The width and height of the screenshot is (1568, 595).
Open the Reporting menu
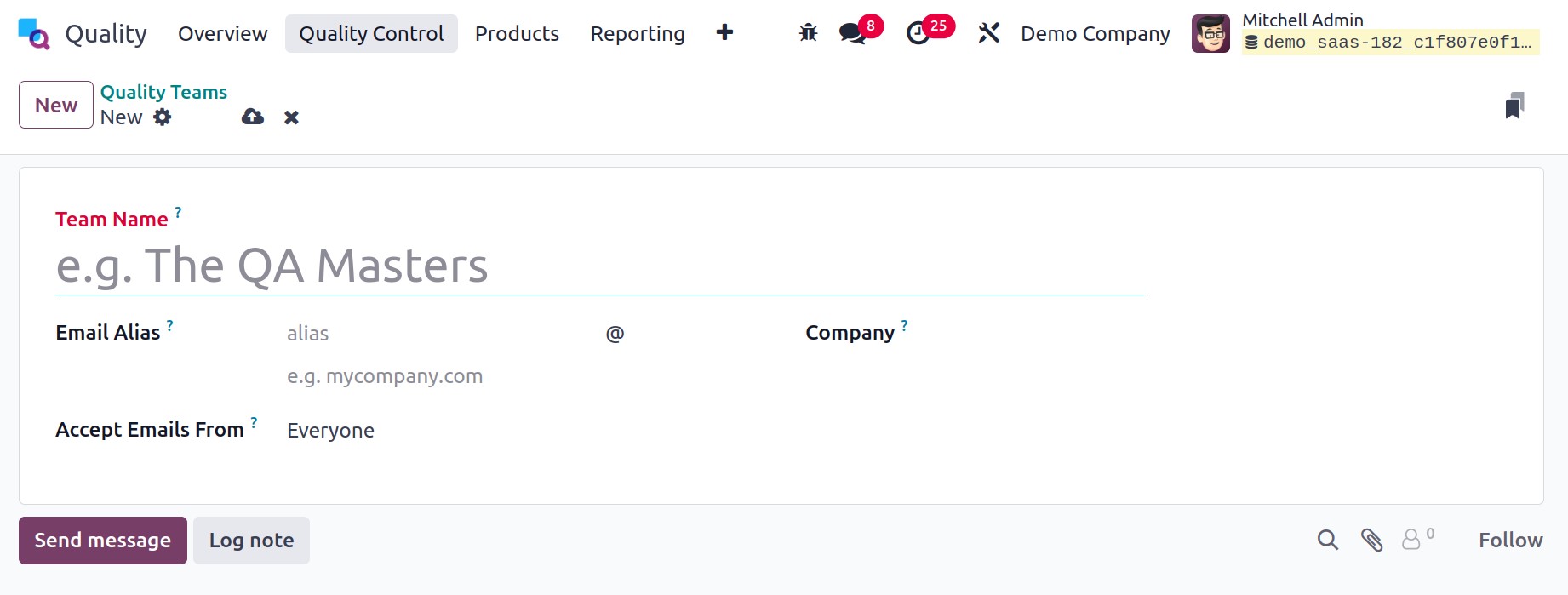click(638, 33)
